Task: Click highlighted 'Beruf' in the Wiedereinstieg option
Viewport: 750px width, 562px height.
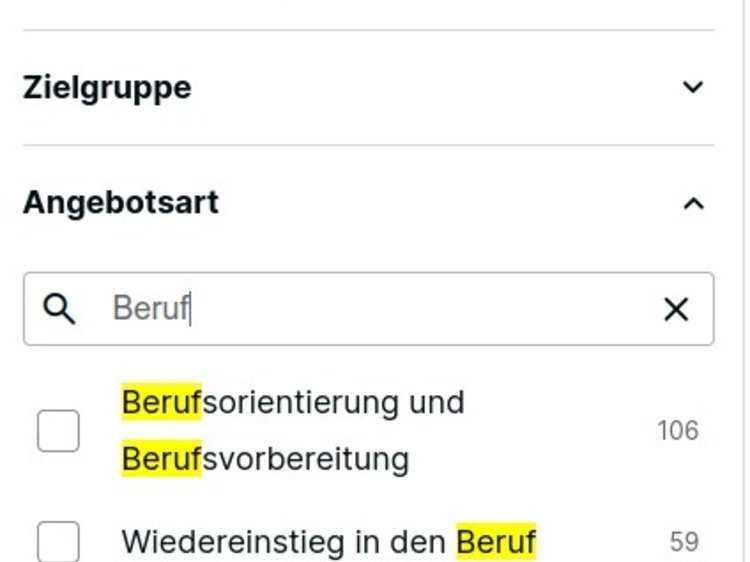Action: [x=496, y=542]
